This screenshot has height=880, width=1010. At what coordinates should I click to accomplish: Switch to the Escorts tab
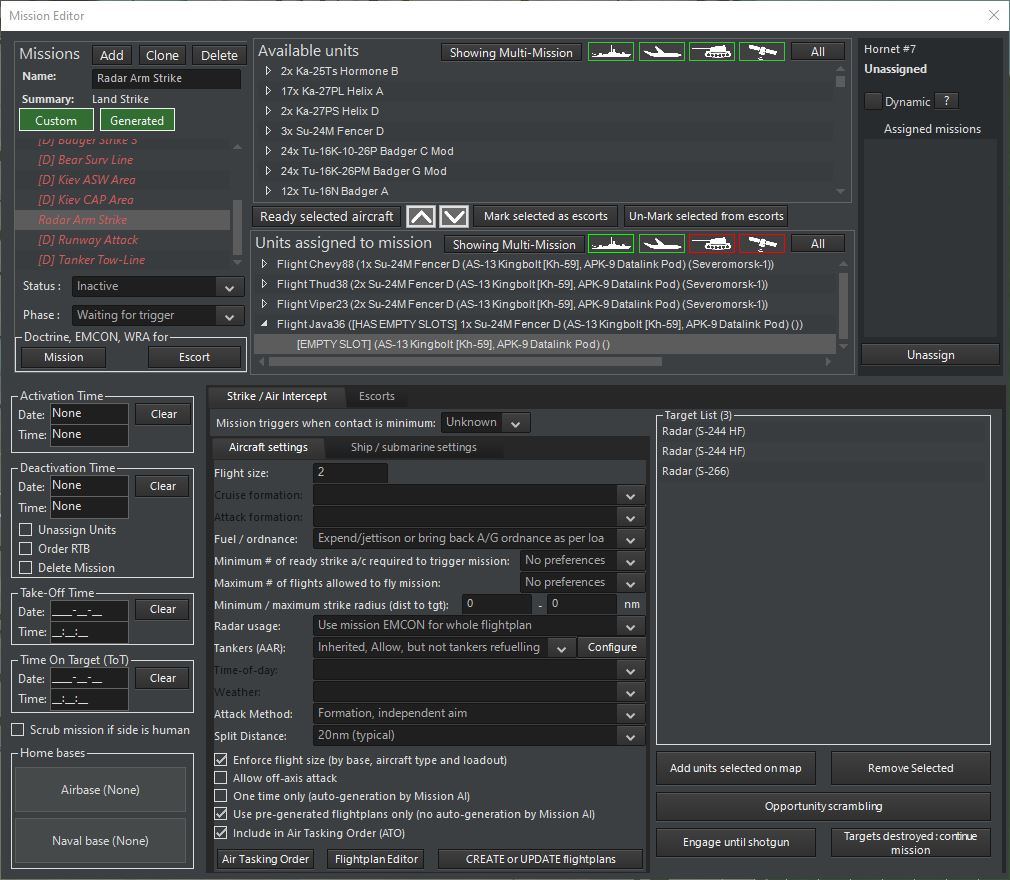(376, 396)
